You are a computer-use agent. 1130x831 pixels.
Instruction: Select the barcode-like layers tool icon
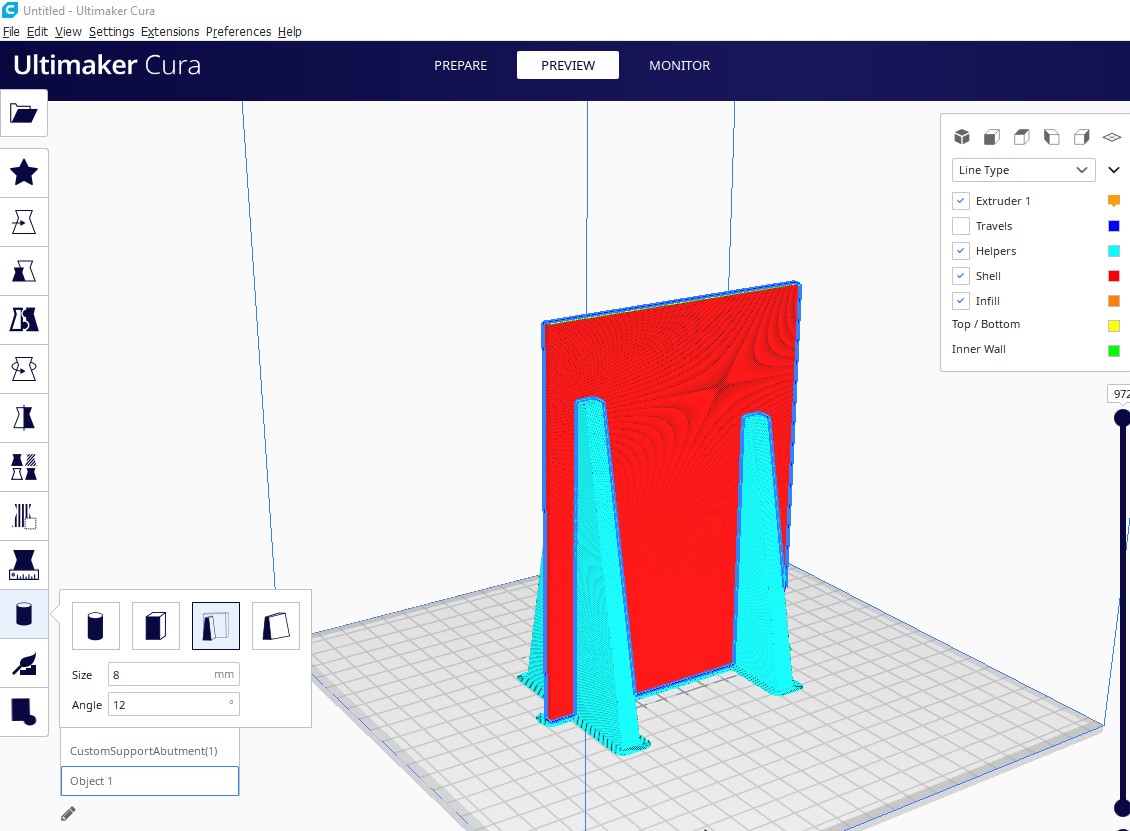pos(24,516)
